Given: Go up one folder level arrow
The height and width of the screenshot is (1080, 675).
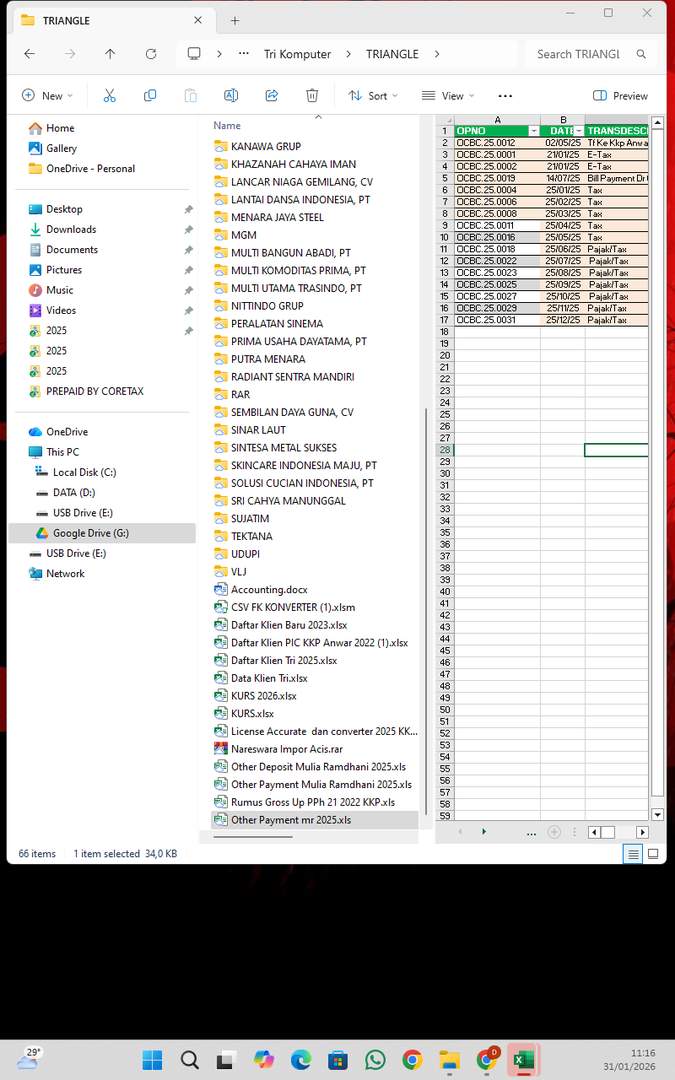Looking at the screenshot, I should (x=110, y=54).
